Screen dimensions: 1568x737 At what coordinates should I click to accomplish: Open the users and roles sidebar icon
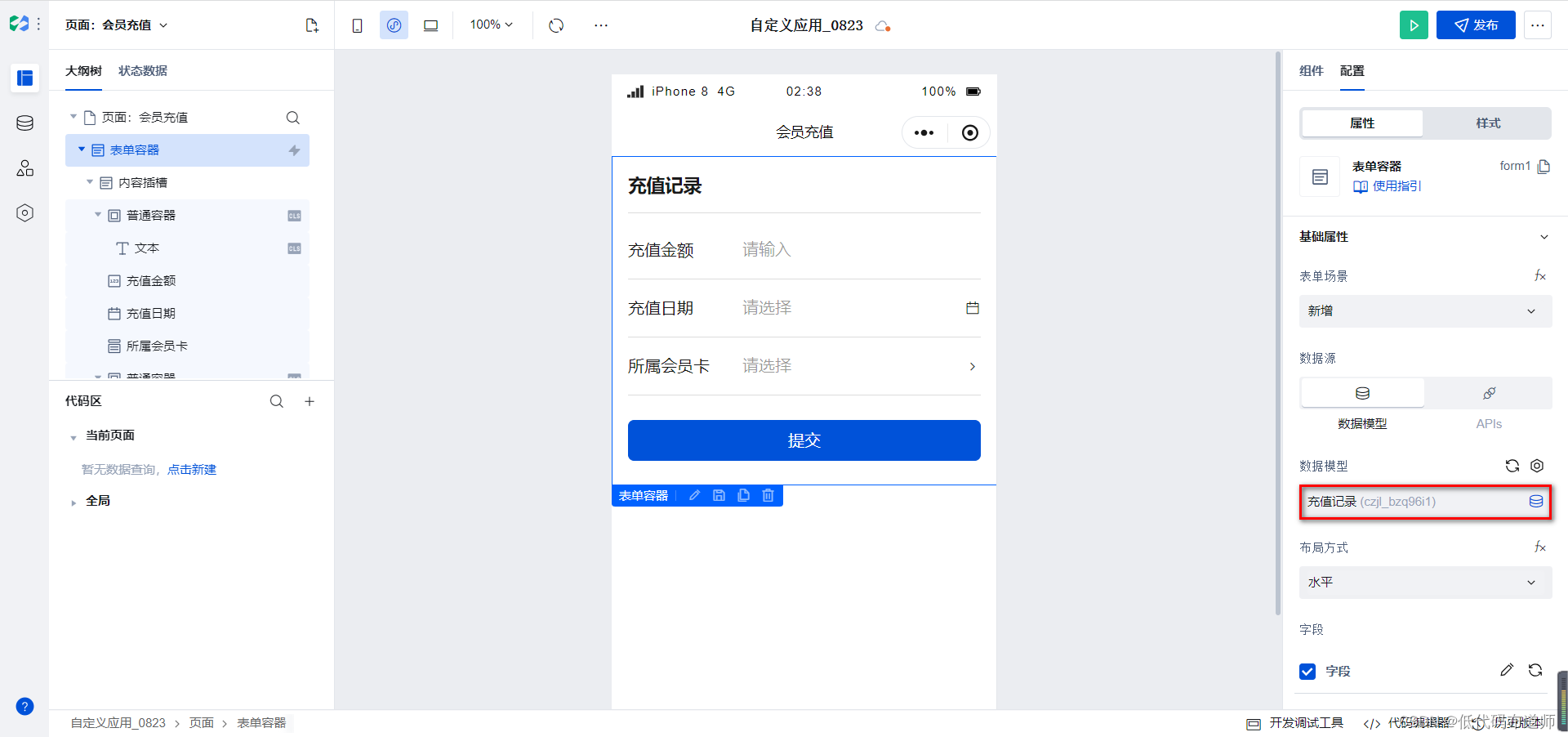tap(24, 168)
